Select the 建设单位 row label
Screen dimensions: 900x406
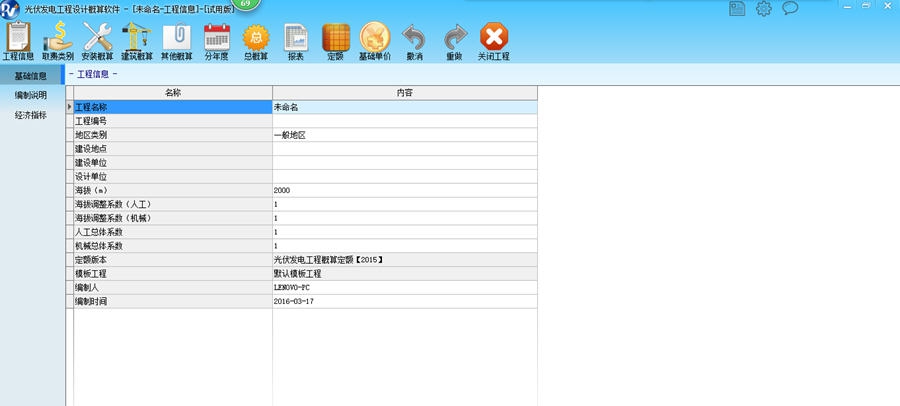click(173, 163)
